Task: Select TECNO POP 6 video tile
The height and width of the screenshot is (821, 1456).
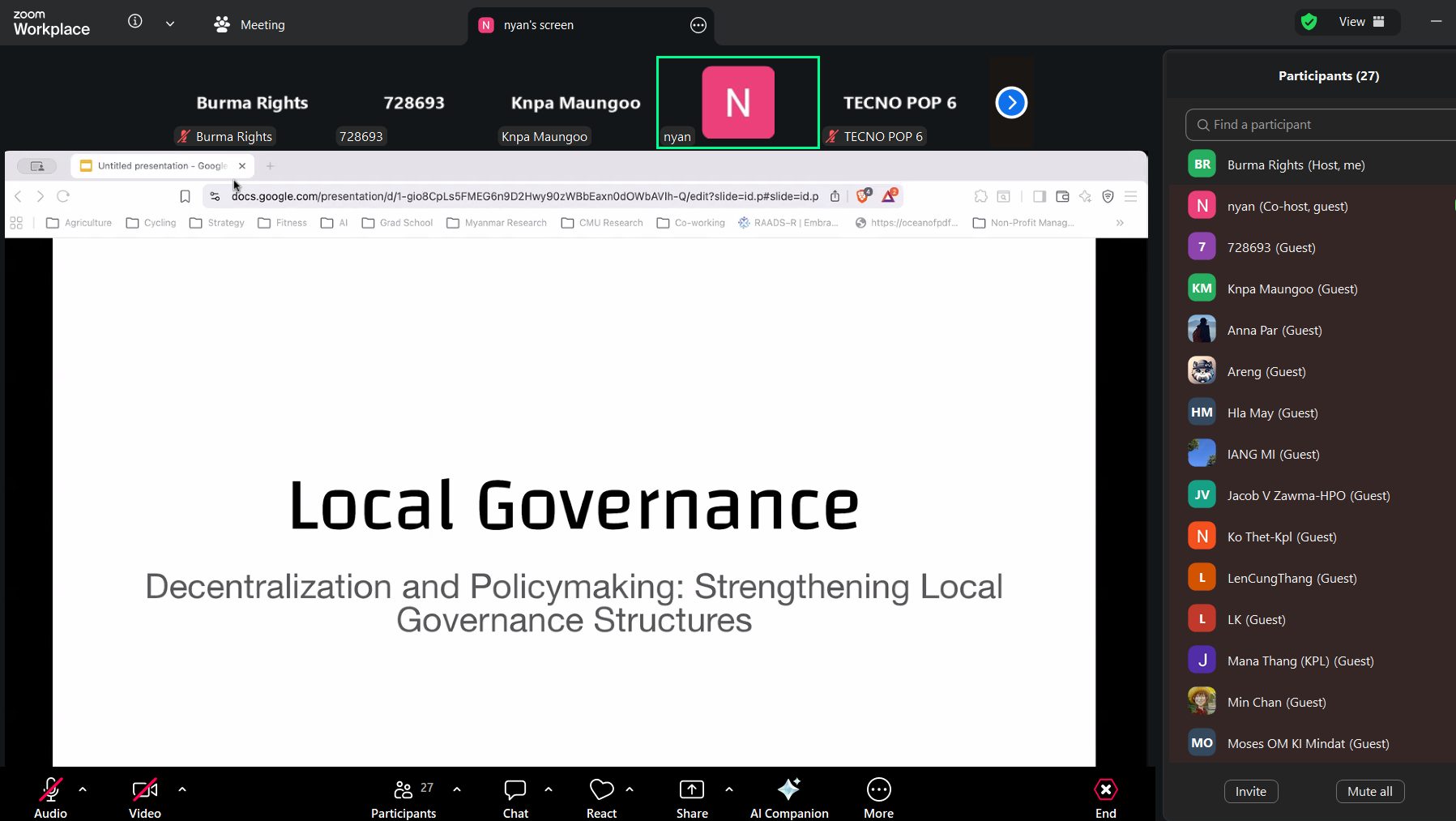Action: [x=900, y=103]
